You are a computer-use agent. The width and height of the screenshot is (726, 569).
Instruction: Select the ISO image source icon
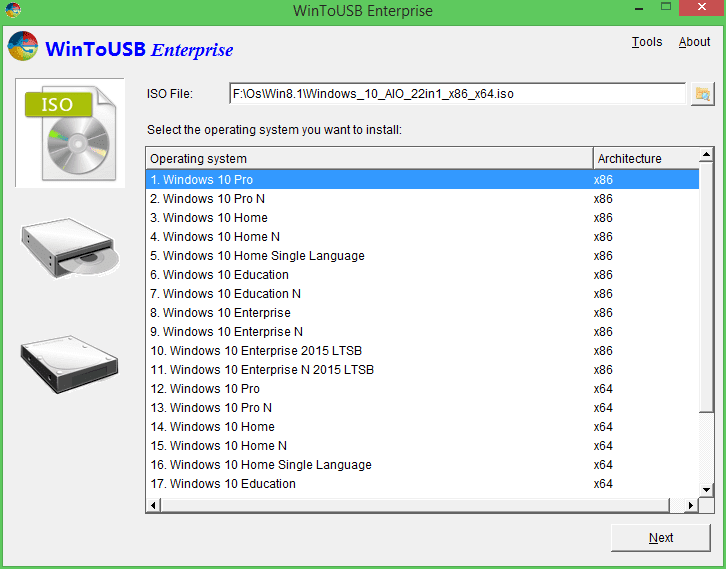70,133
